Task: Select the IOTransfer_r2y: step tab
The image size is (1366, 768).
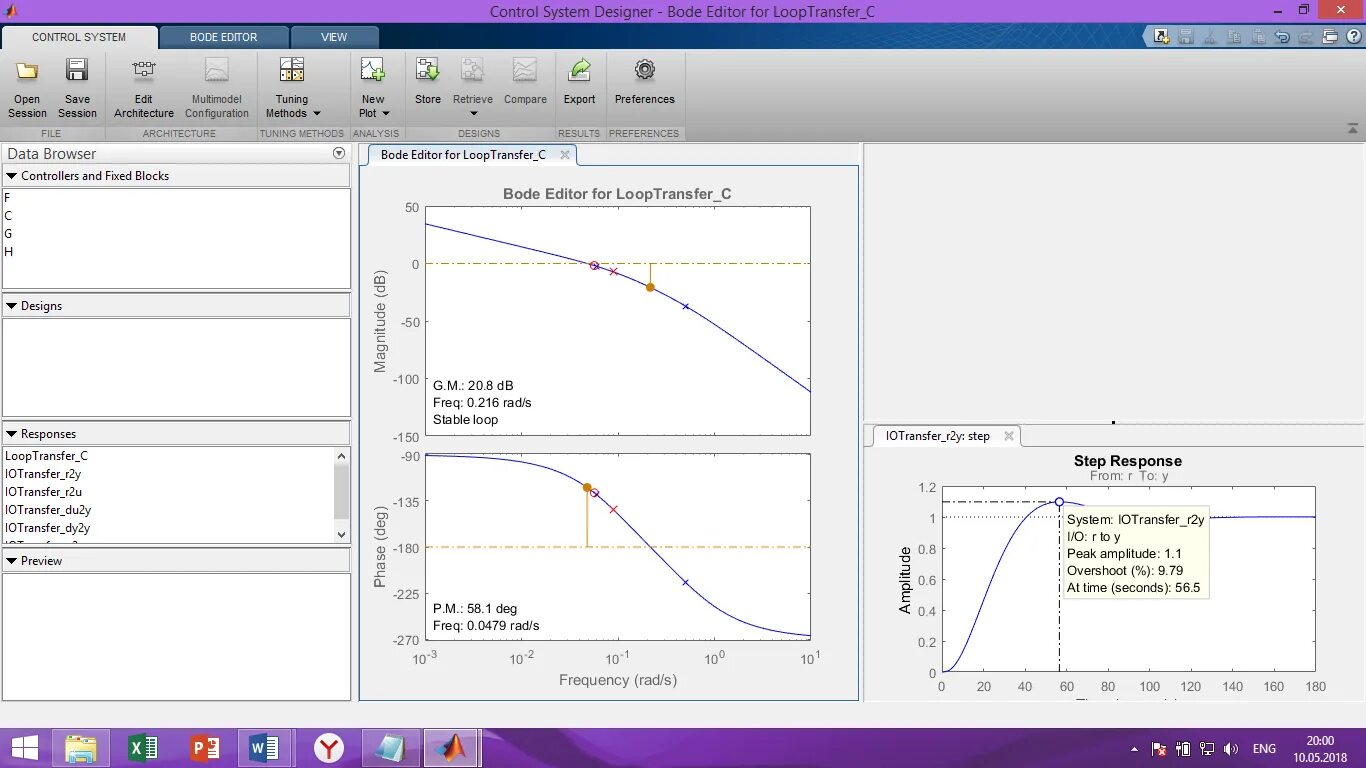Action: pyautogui.click(x=937, y=436)
